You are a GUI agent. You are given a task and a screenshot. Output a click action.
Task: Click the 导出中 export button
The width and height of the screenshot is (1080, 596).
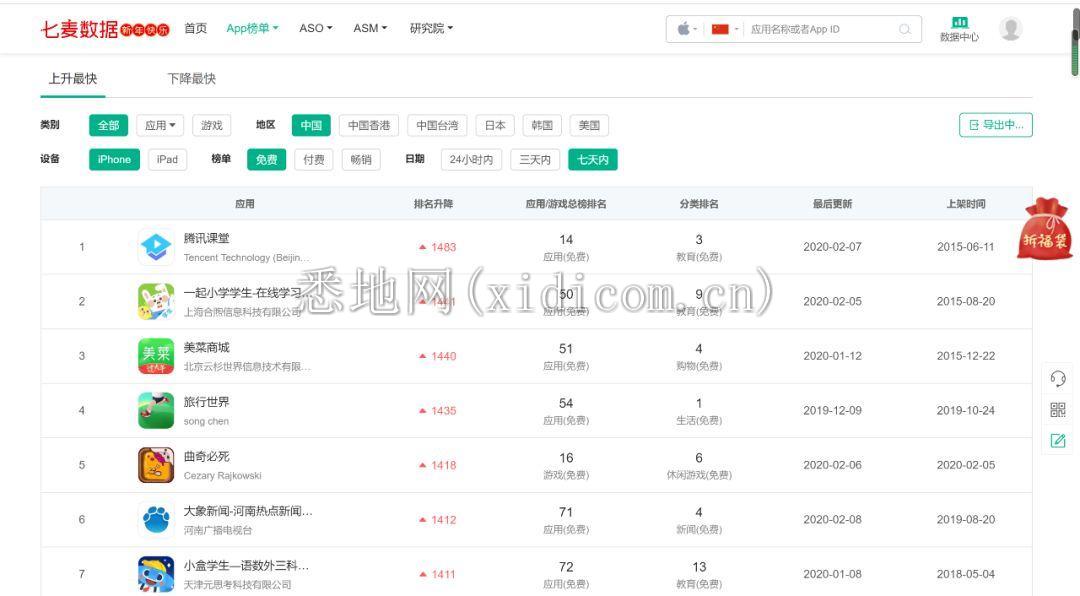(995, 125)
